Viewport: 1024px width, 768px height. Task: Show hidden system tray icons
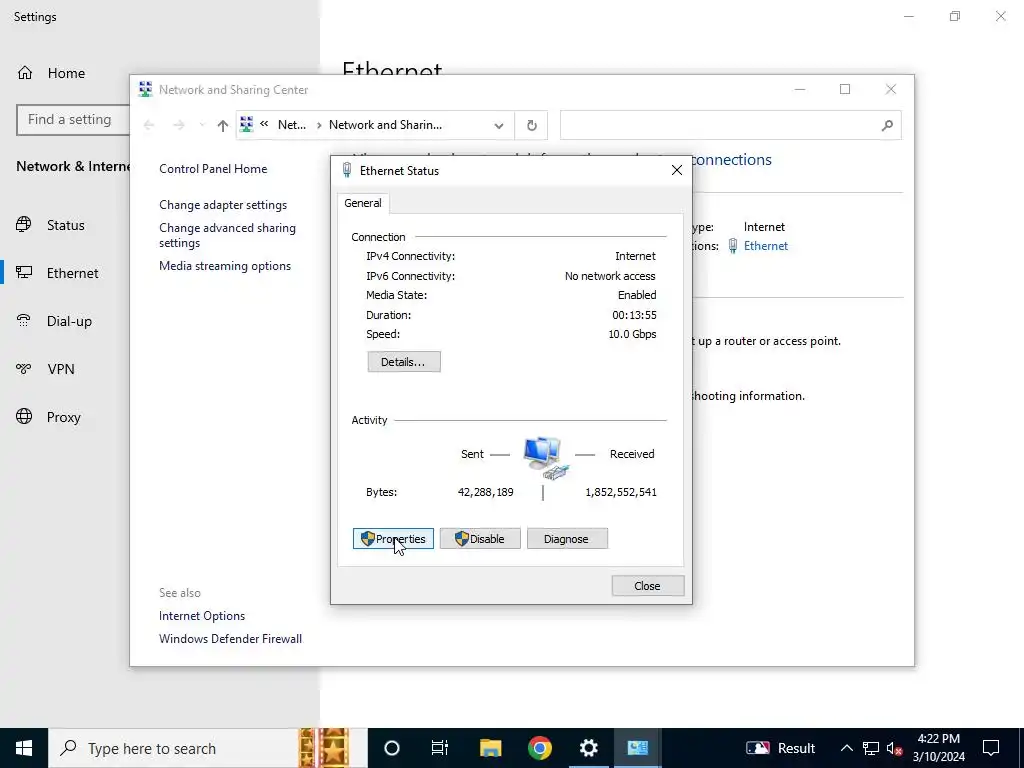tap(846, 748)
